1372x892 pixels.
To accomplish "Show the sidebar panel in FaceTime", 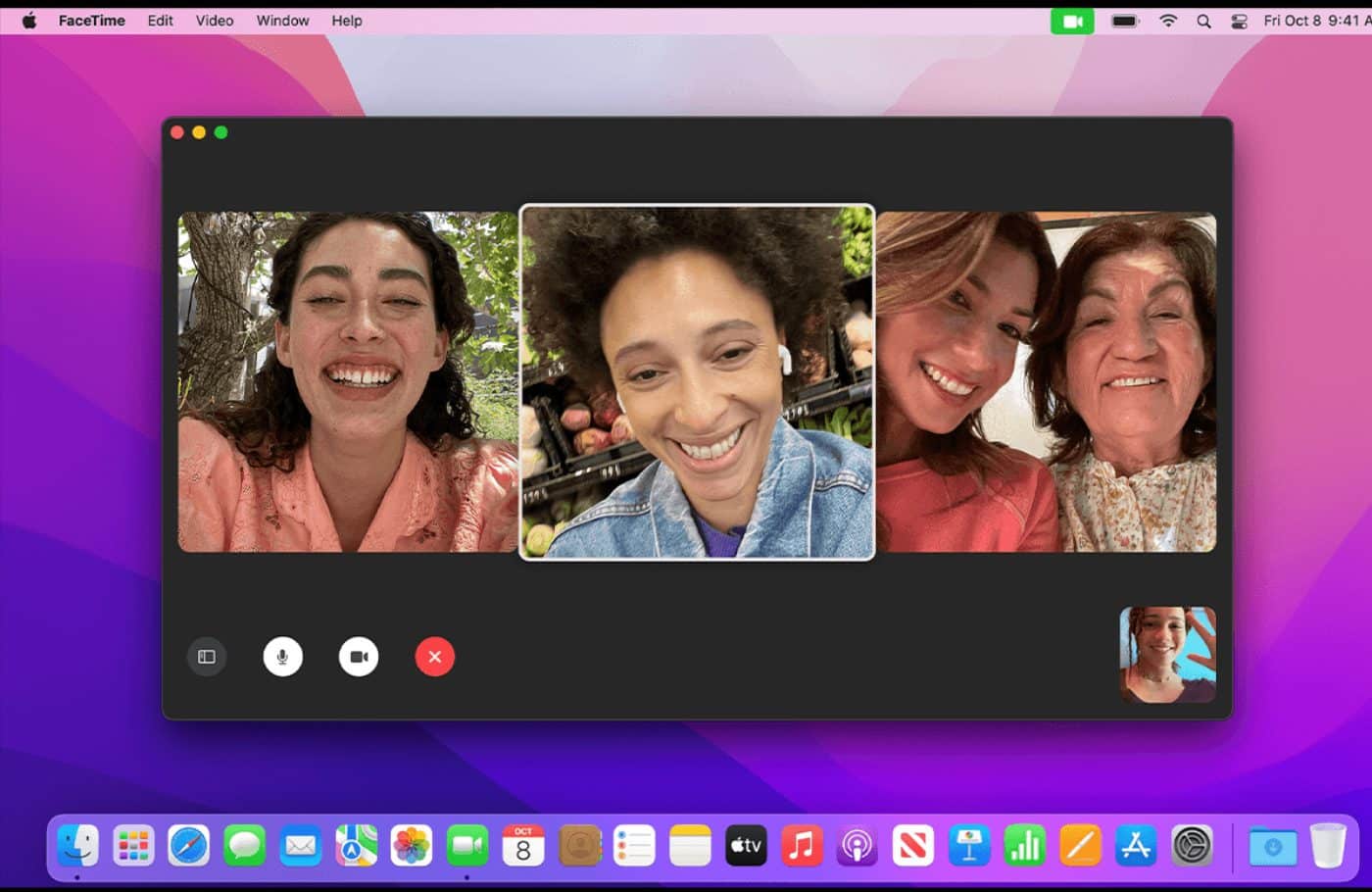I will tap(207, 657).
